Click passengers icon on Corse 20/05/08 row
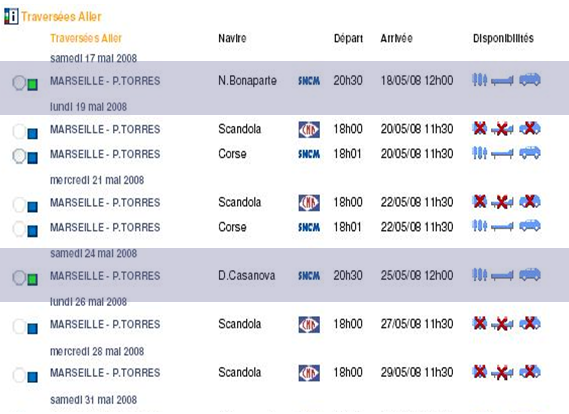Image resolution: width=569 pixels, height=414 pixels. [479, 153]
